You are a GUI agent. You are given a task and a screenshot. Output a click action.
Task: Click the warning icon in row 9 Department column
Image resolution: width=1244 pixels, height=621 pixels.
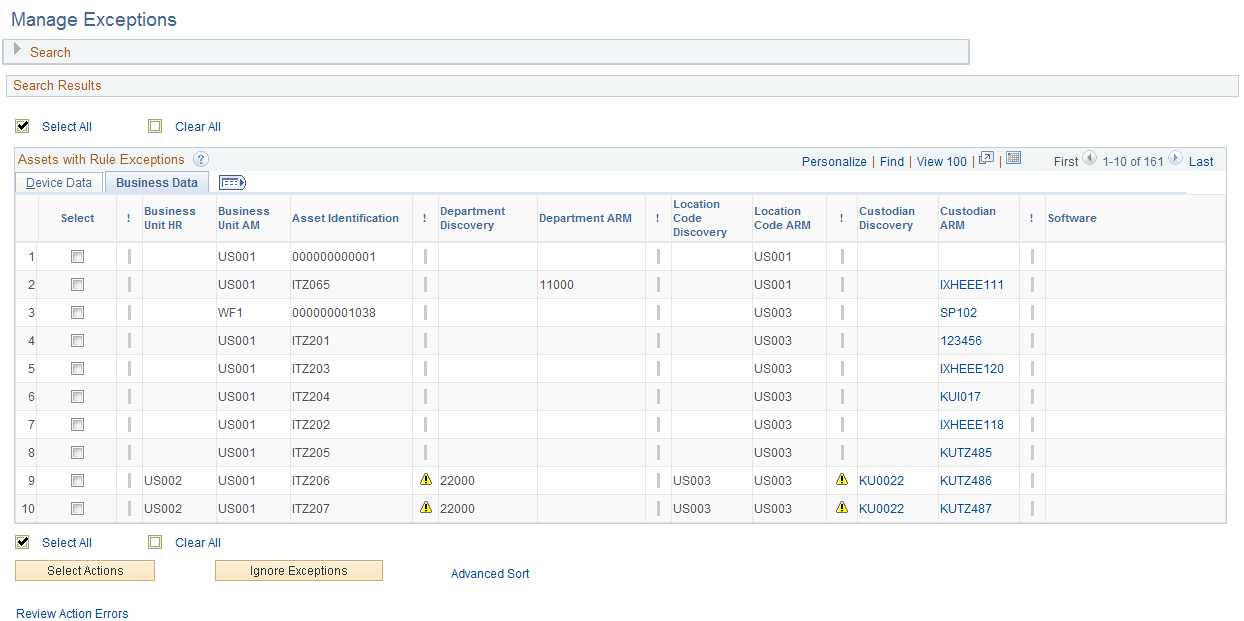426,479
